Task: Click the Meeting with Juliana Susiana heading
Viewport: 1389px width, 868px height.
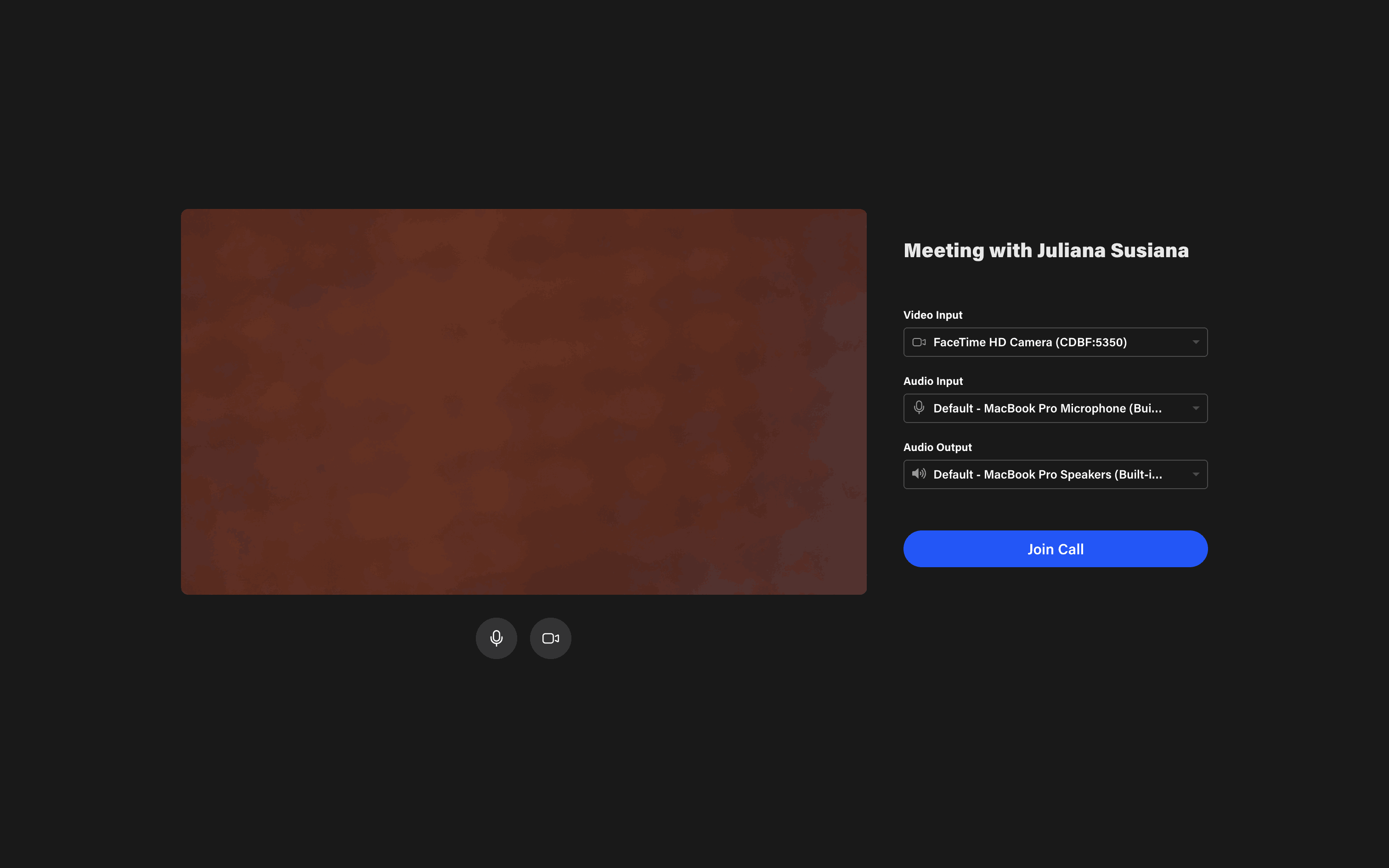Action: pos(1046,250)
